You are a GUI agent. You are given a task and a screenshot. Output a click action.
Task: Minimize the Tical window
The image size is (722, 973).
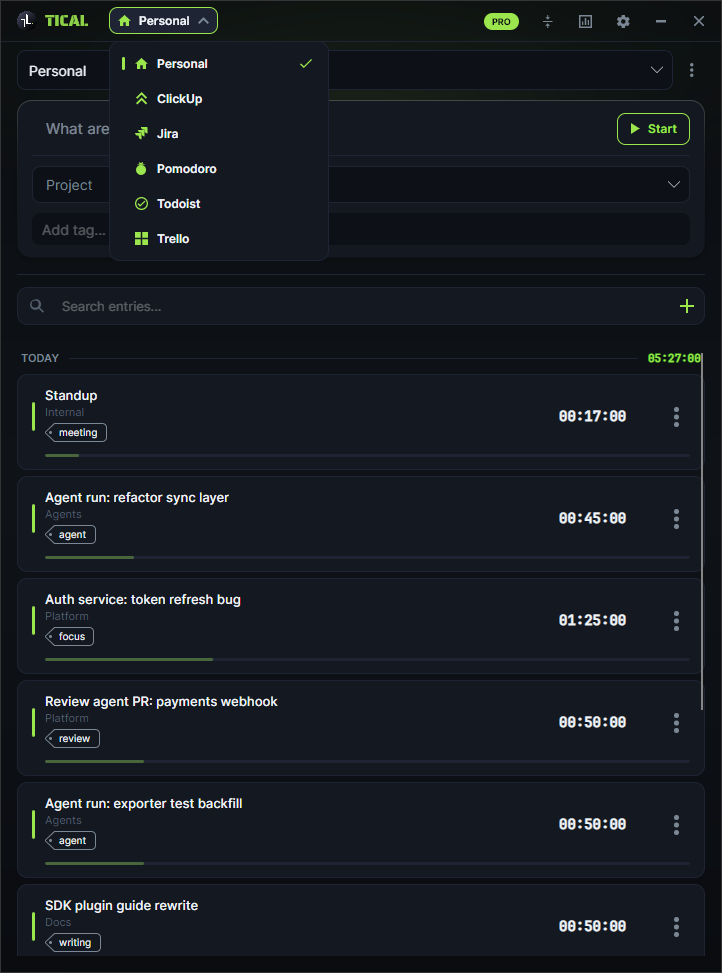[x=661, y=21]
